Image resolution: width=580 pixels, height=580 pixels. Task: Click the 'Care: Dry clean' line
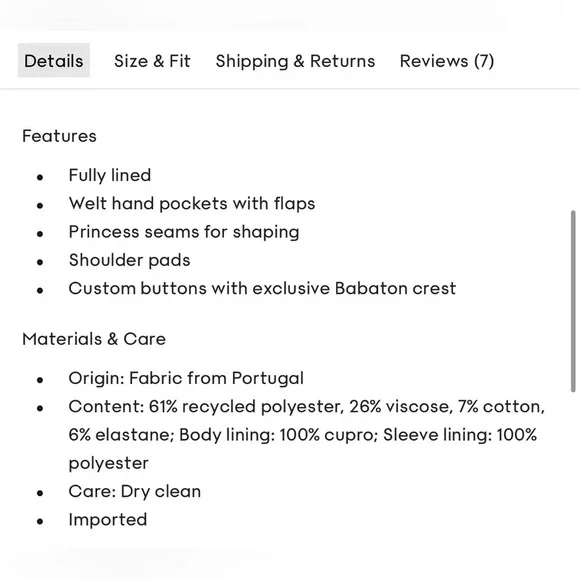(x=135, y=492)
